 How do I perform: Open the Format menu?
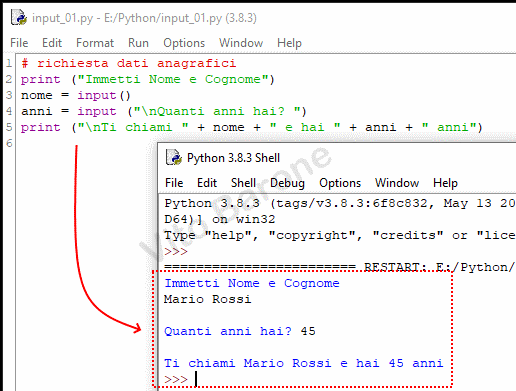[x=95, y=43]
